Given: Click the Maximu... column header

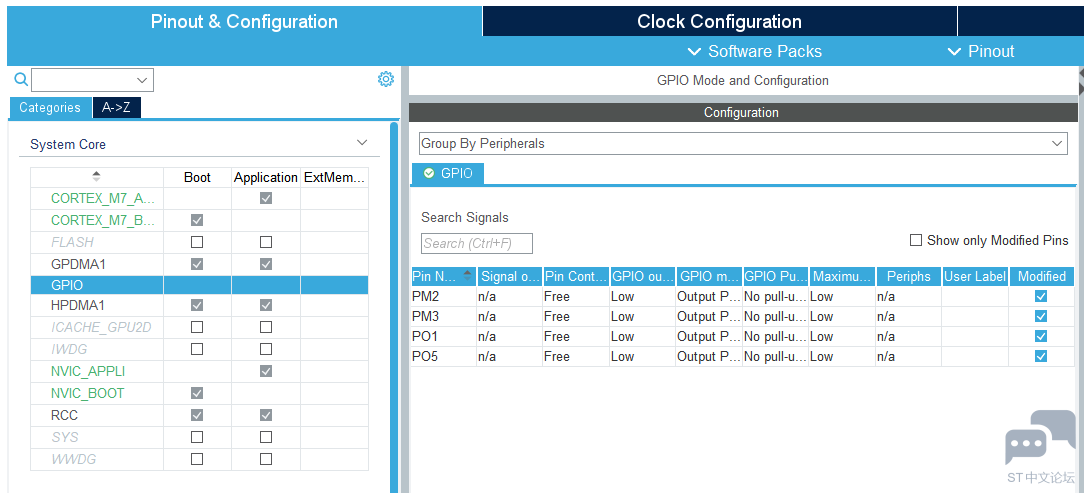Looking at the screenshot, I should (x=842, y=277).
